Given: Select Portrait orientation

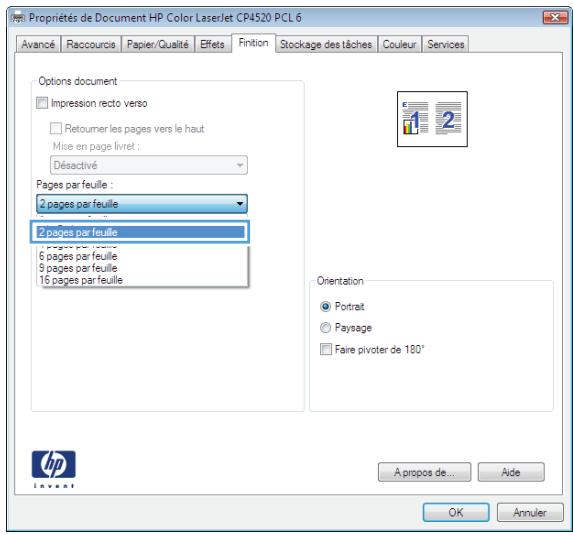Looking at the screenshot, I should point(325,306).
